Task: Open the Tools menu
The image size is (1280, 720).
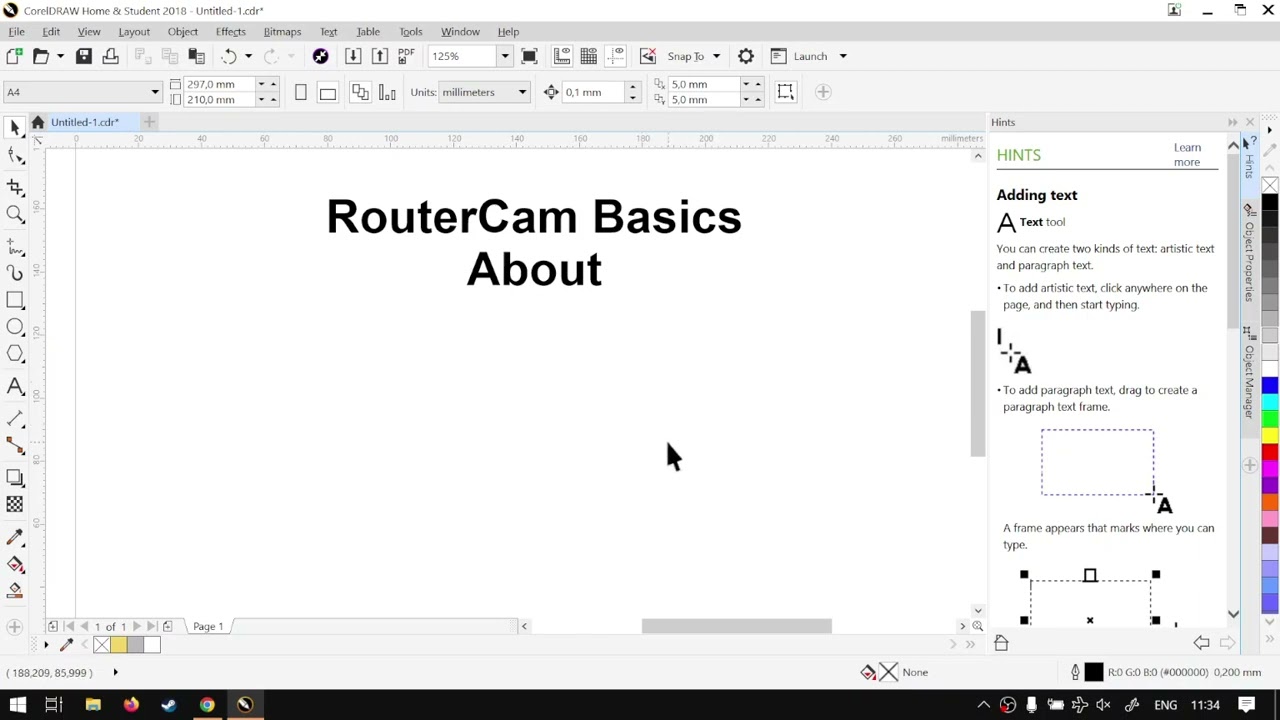Action: 411,31
